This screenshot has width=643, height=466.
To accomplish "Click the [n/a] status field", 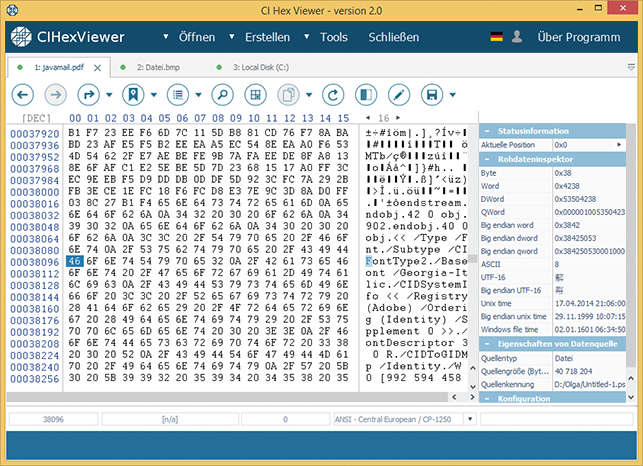I will pyautogui.click(x=170, y=419).
